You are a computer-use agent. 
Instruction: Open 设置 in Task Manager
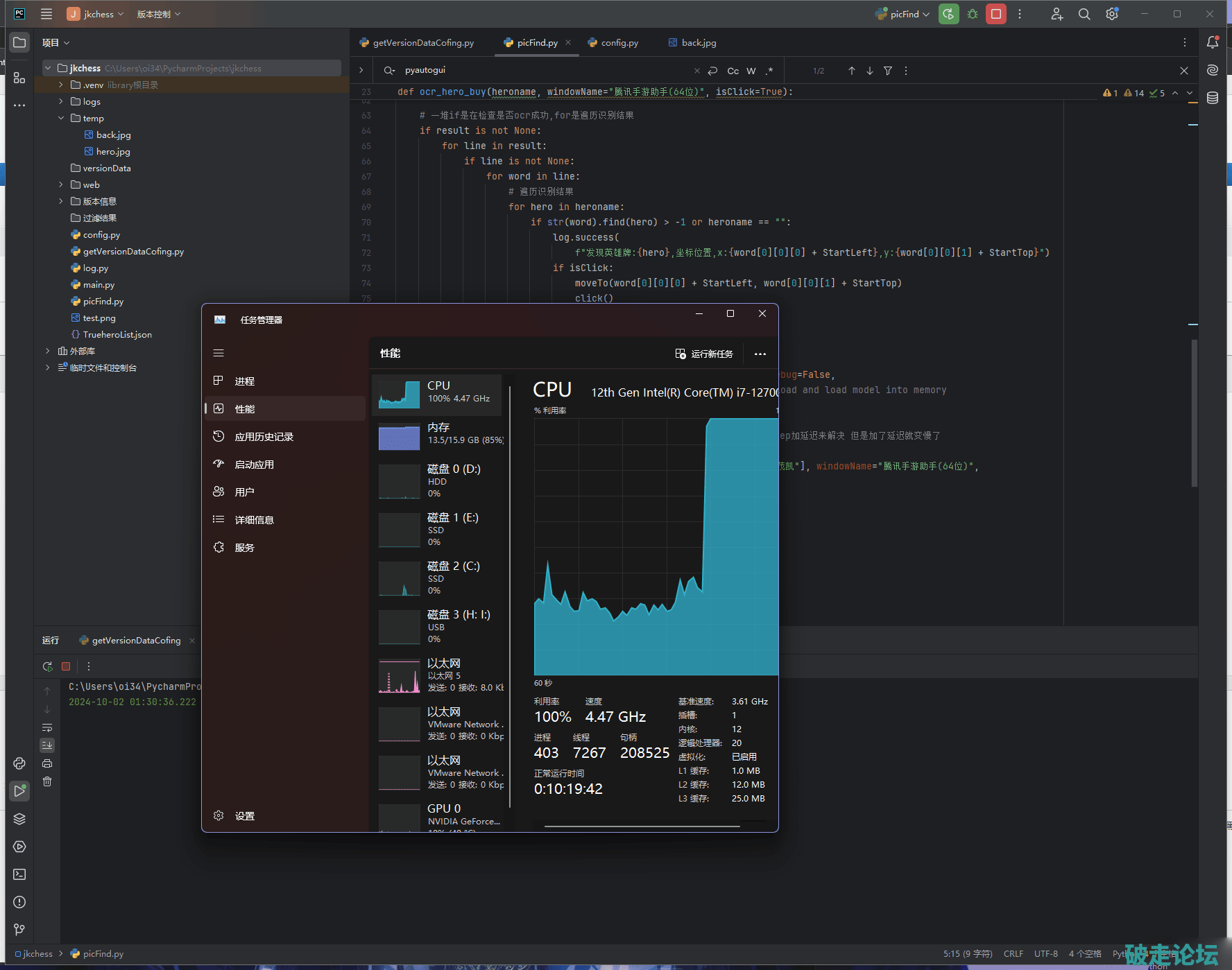[x=245, y=816]
